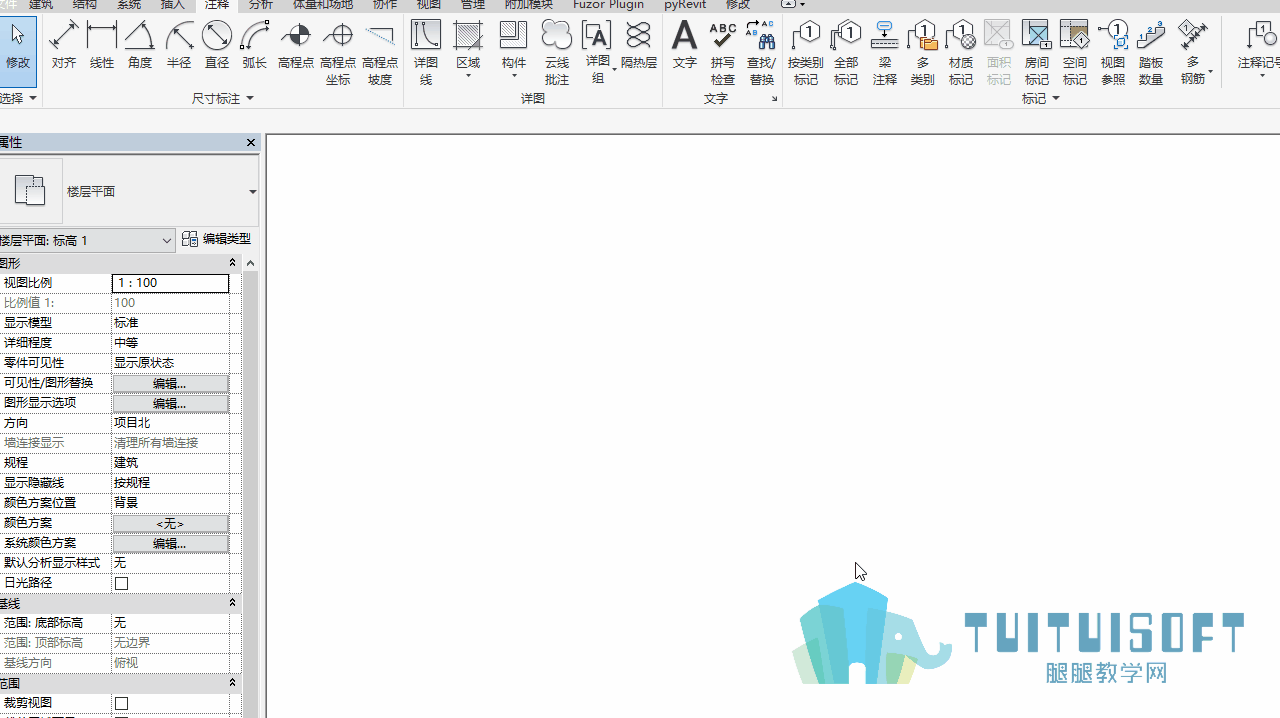Screen dimensions: 1280x718
Task: Click the 全部标记 tag all icon
Action: pyautogui.click(x=846, y=52)
